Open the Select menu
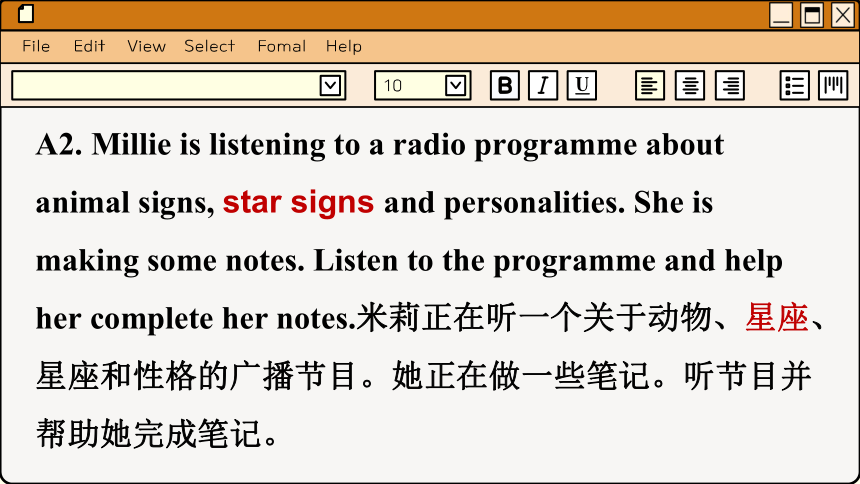This screenshot has height=484, width=860. click(210, 46)
